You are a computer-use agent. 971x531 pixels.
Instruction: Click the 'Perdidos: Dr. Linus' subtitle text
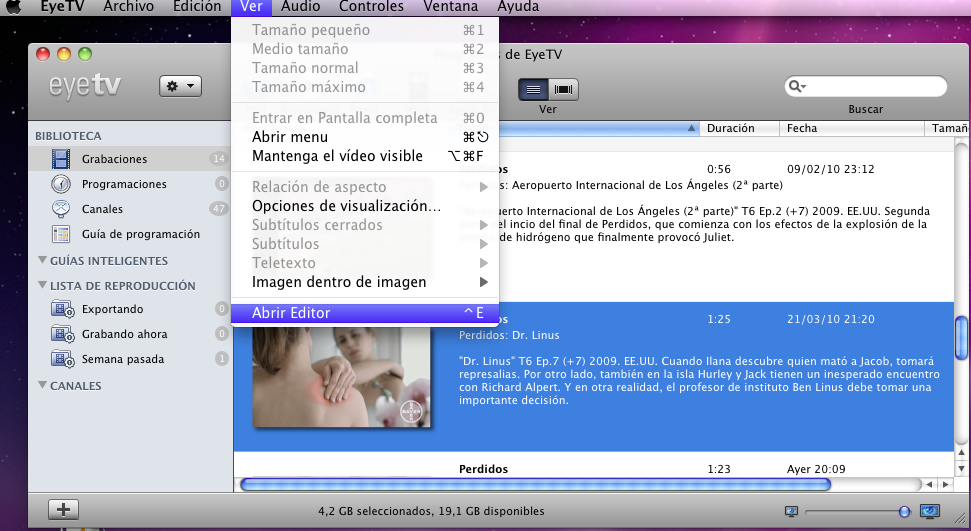click(509, 335)
